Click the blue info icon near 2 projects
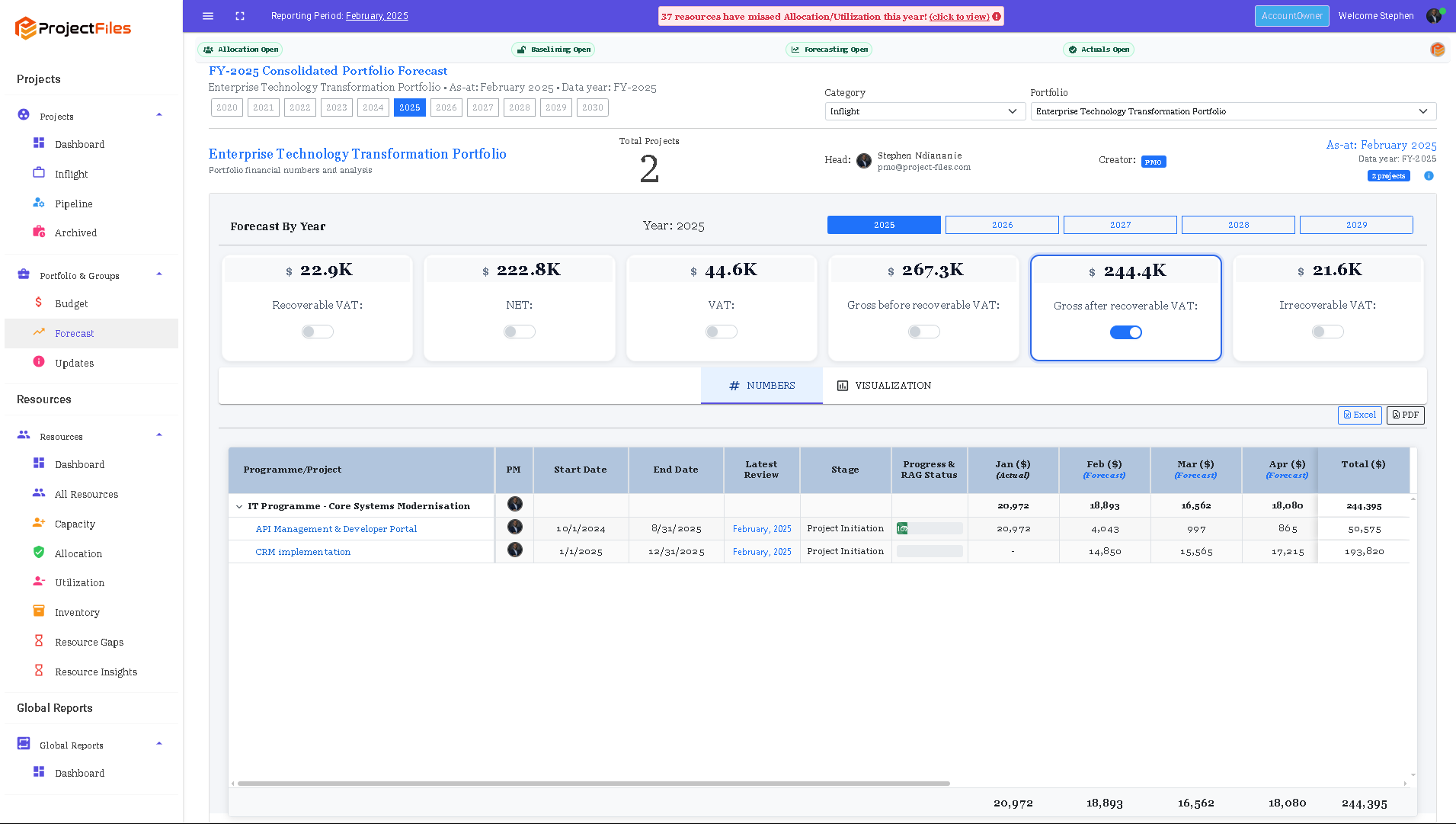The height and width of the screenshot is (824, 1456). pos(1429,176)
